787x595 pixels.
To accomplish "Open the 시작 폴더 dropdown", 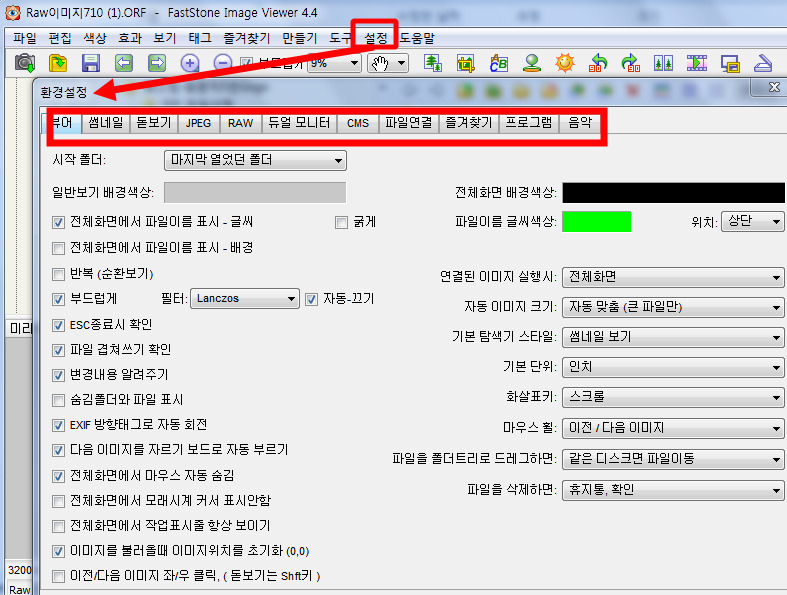I will (255, 160).
